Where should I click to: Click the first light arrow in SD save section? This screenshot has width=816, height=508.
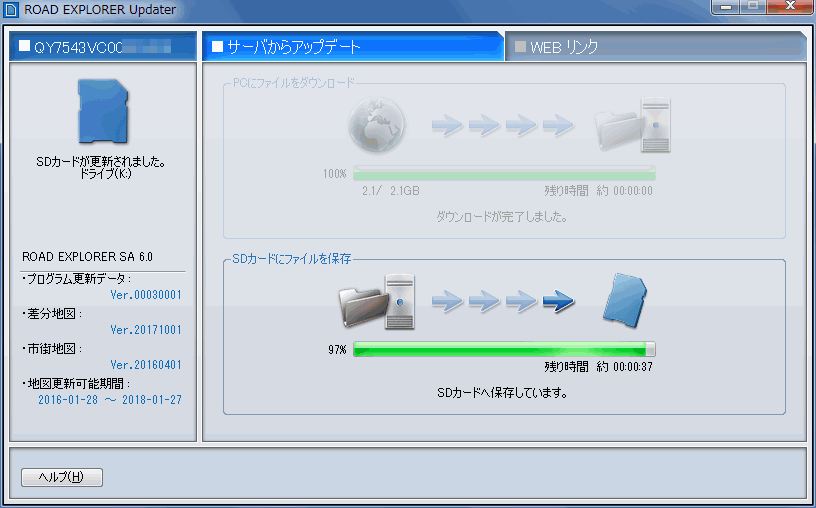[x=447, y=301]
